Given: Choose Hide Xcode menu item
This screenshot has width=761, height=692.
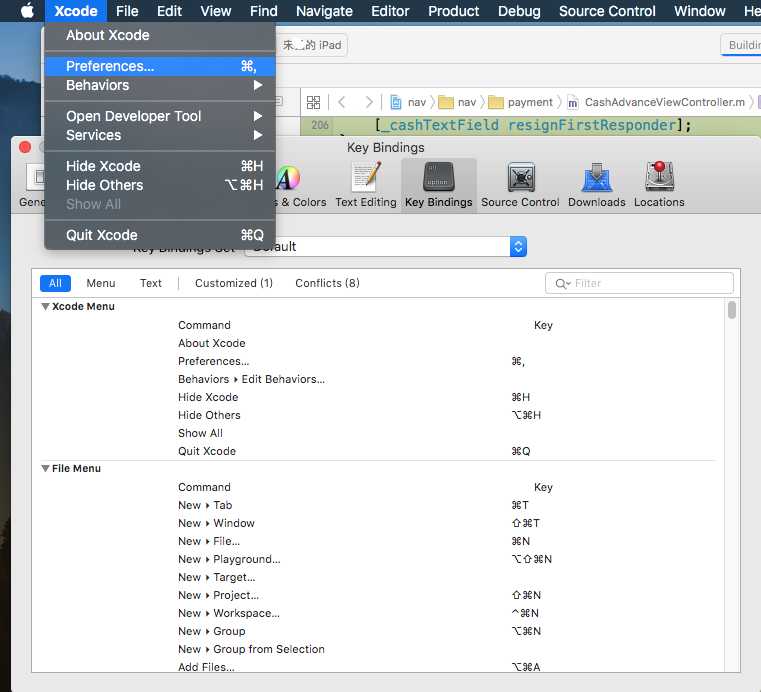Looking at the screenshot, I should pos(160,166).
